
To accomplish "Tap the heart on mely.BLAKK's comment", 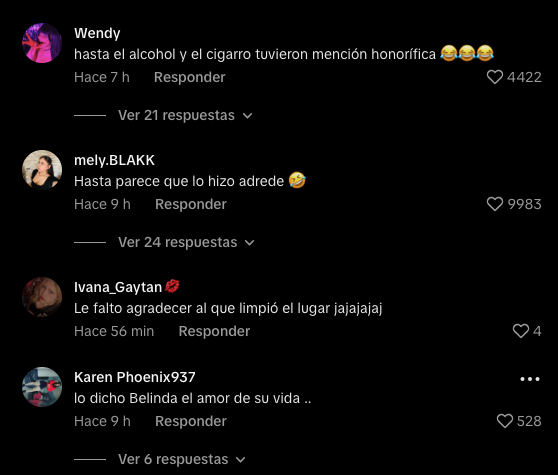I will point(495,204).
